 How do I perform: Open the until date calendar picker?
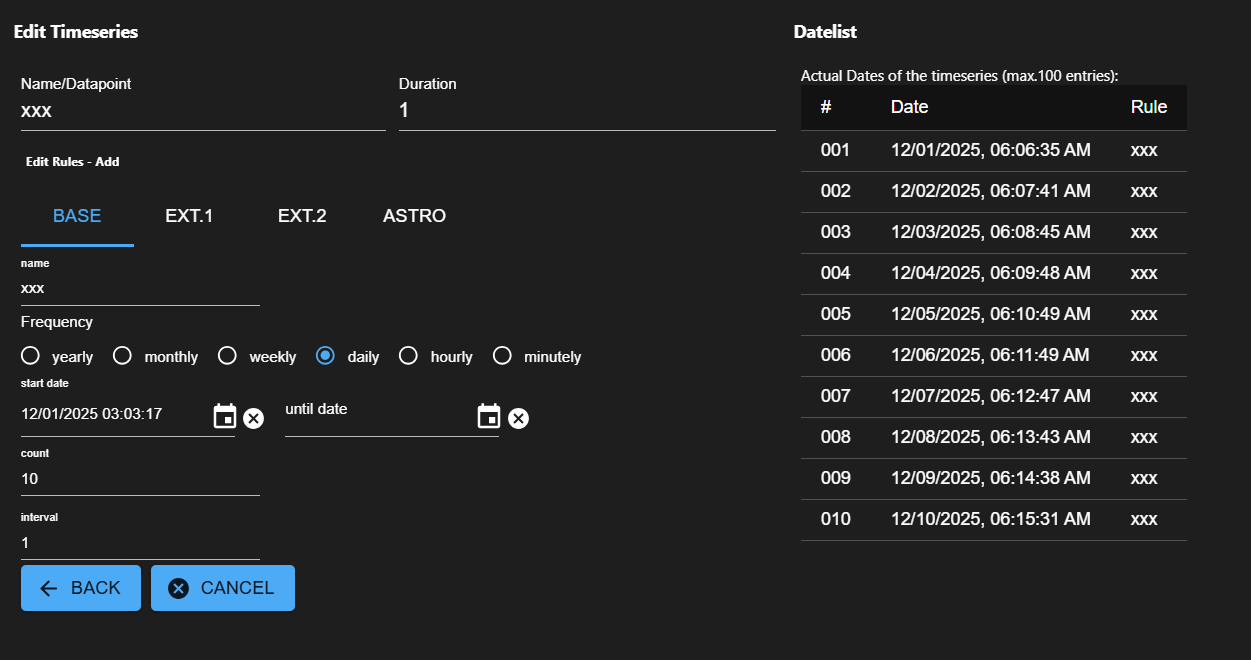tap(489, 417)
